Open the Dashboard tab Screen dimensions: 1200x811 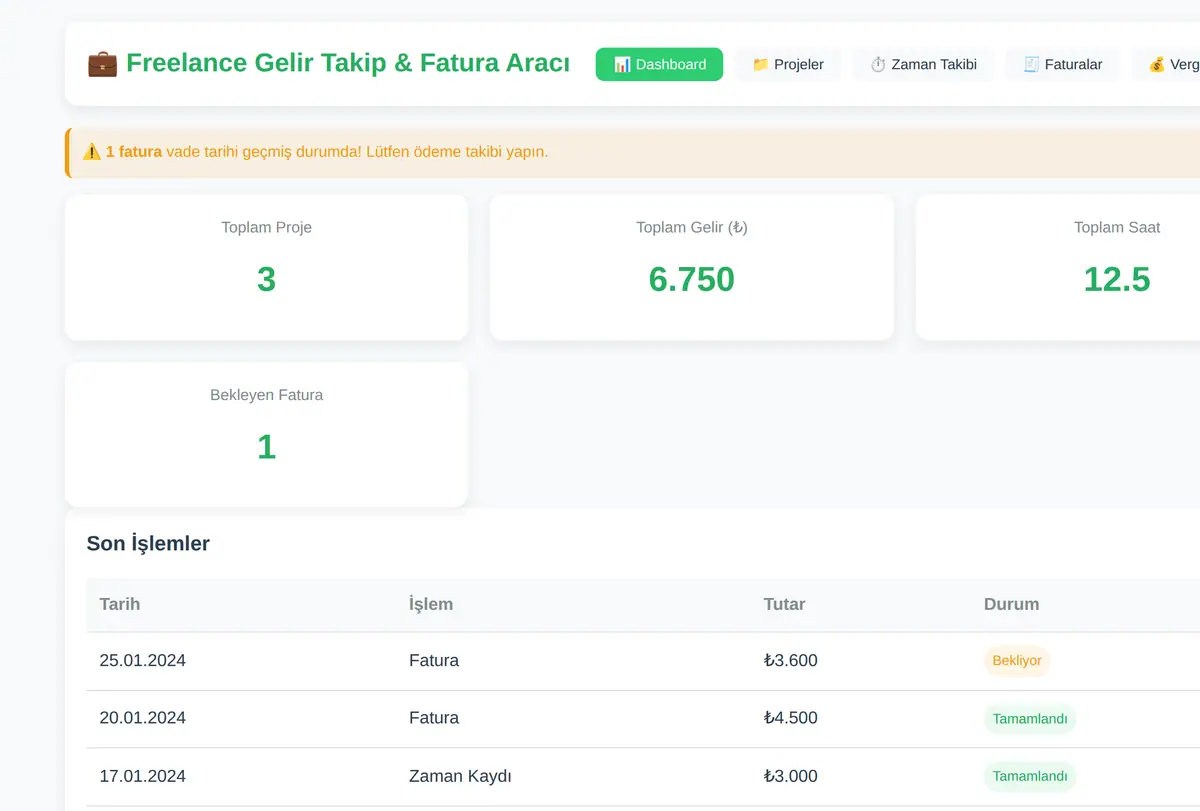click(x=659, y=64)
